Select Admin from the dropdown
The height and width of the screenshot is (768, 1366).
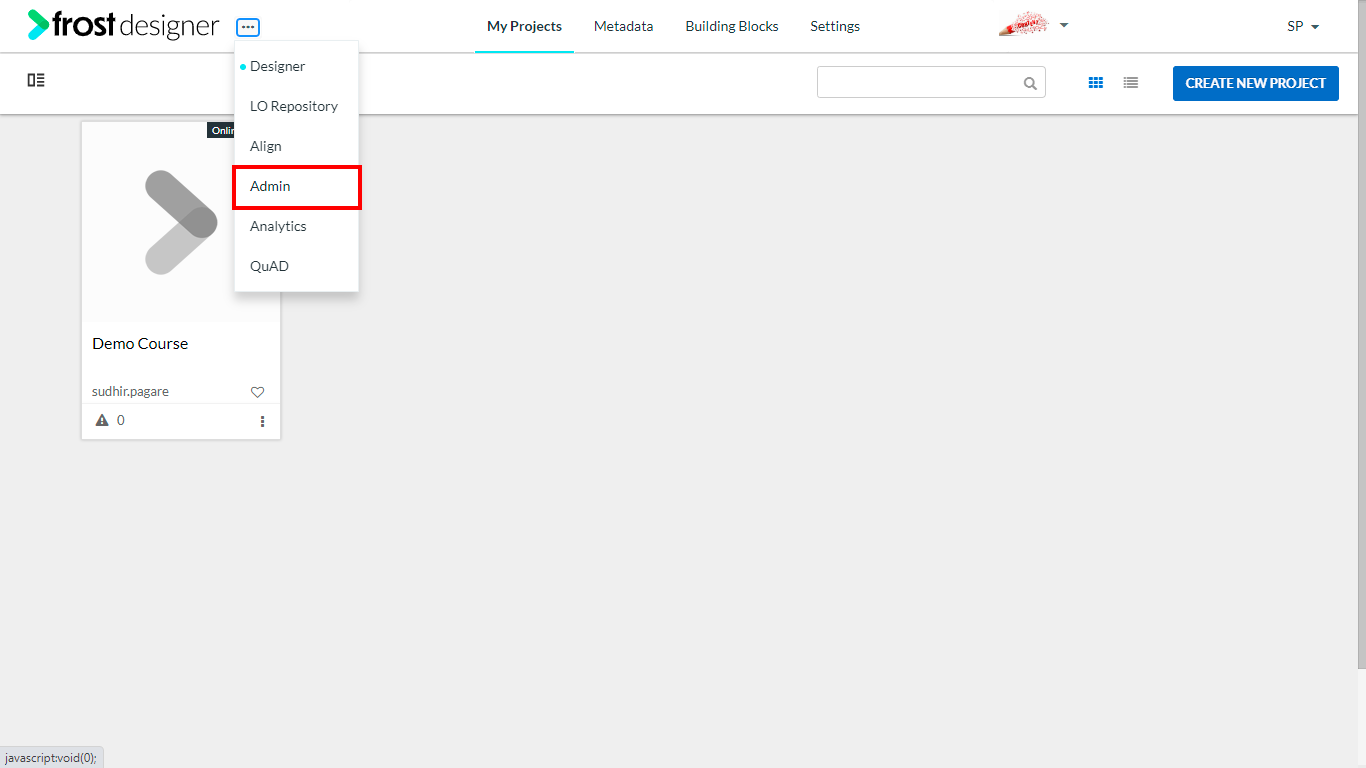[296, 187]
